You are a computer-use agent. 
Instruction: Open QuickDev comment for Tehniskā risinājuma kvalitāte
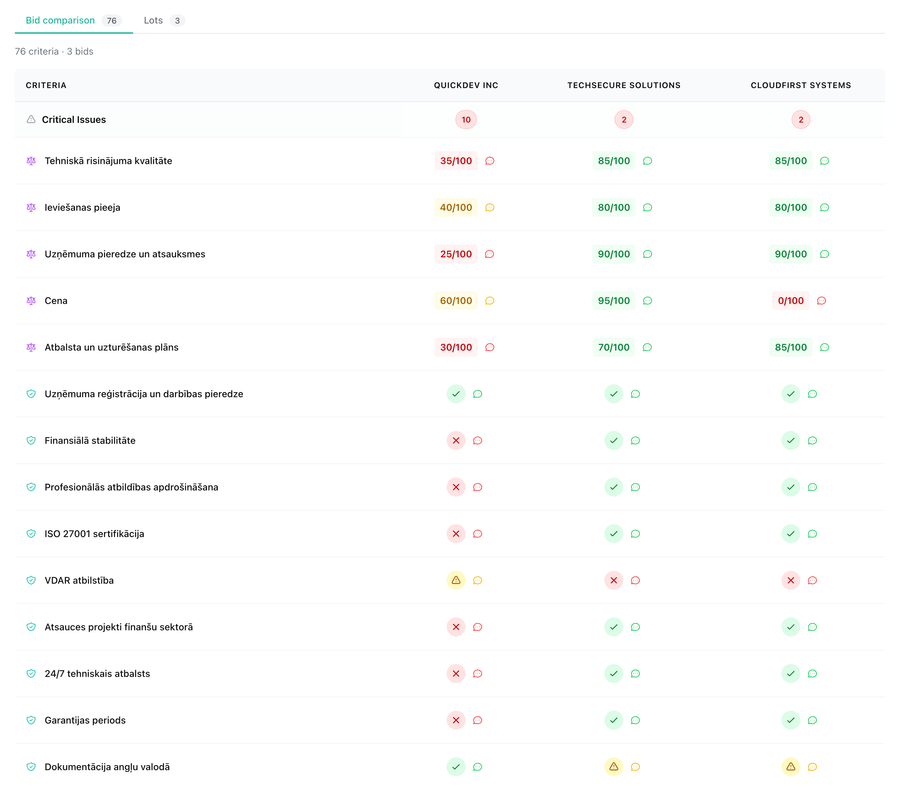pos(490,161)
